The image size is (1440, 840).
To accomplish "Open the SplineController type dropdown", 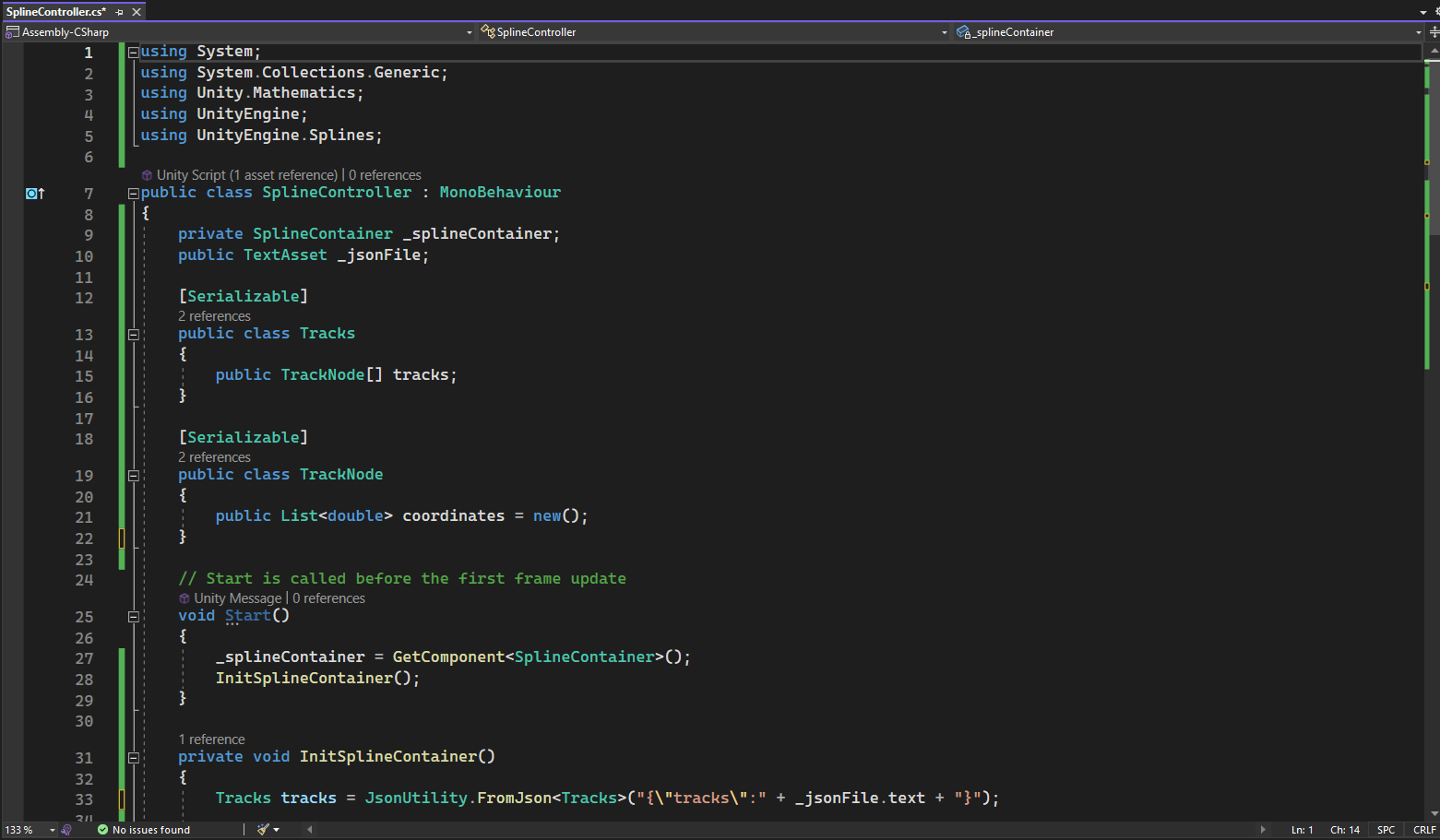I will [x=943, y=31].
